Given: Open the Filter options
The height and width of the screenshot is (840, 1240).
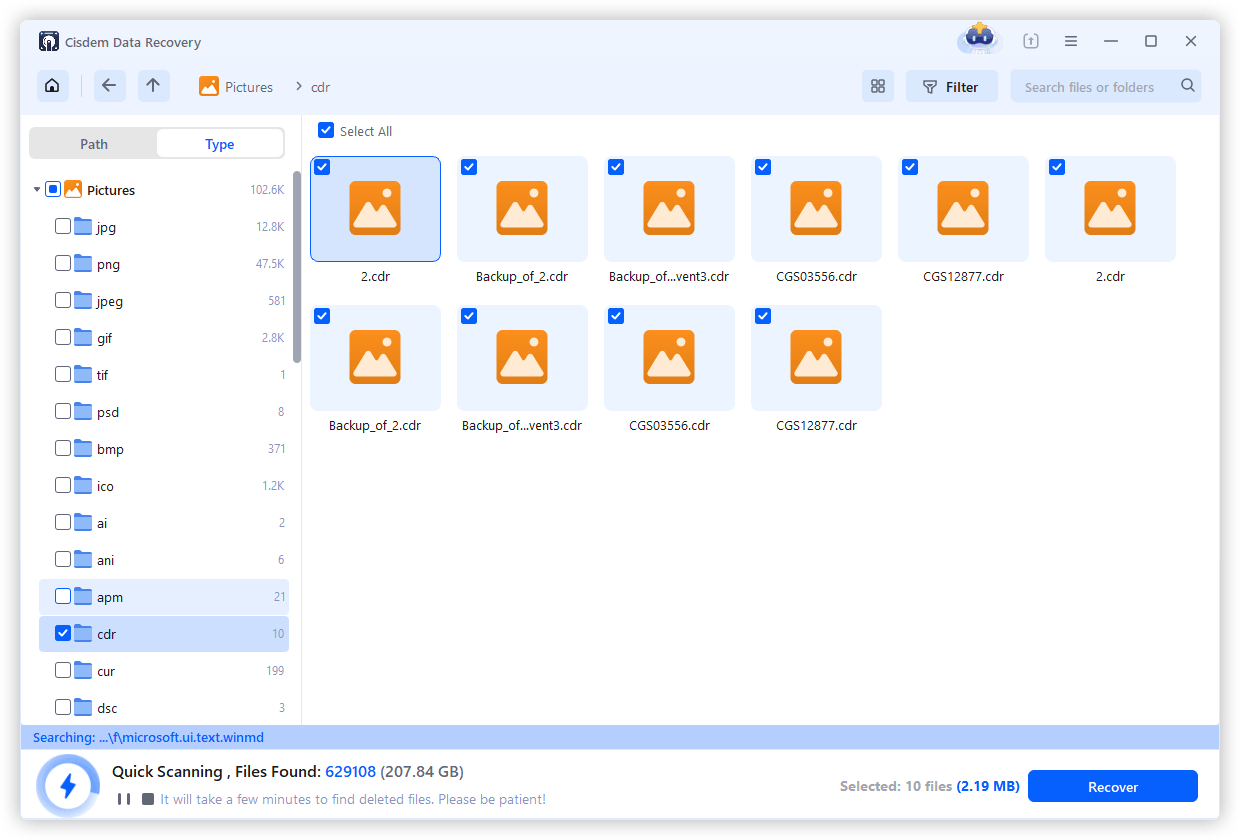Looking at the screenshot, I should (x=951, y=86).
